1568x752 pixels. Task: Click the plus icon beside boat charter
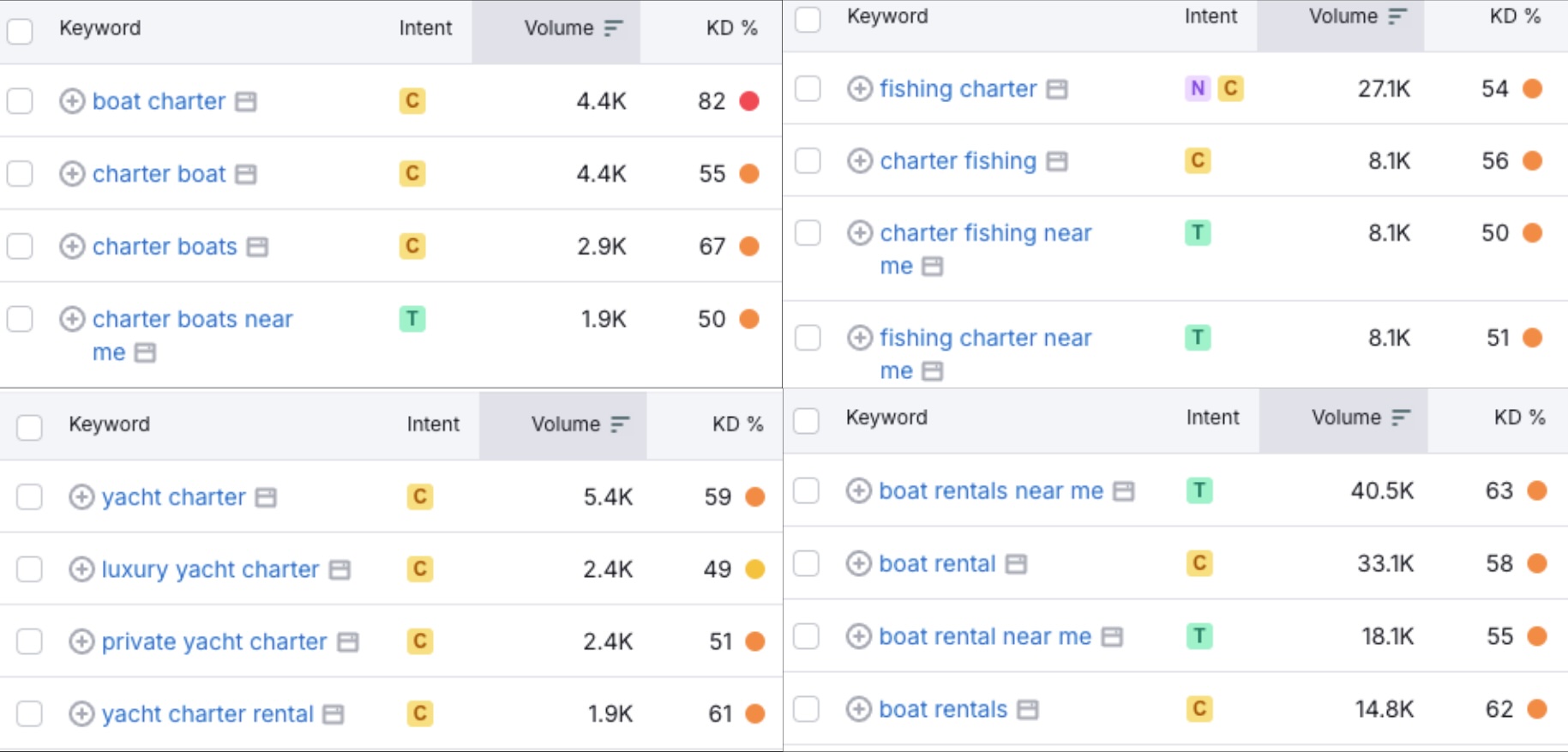click(x=72, y=101)
